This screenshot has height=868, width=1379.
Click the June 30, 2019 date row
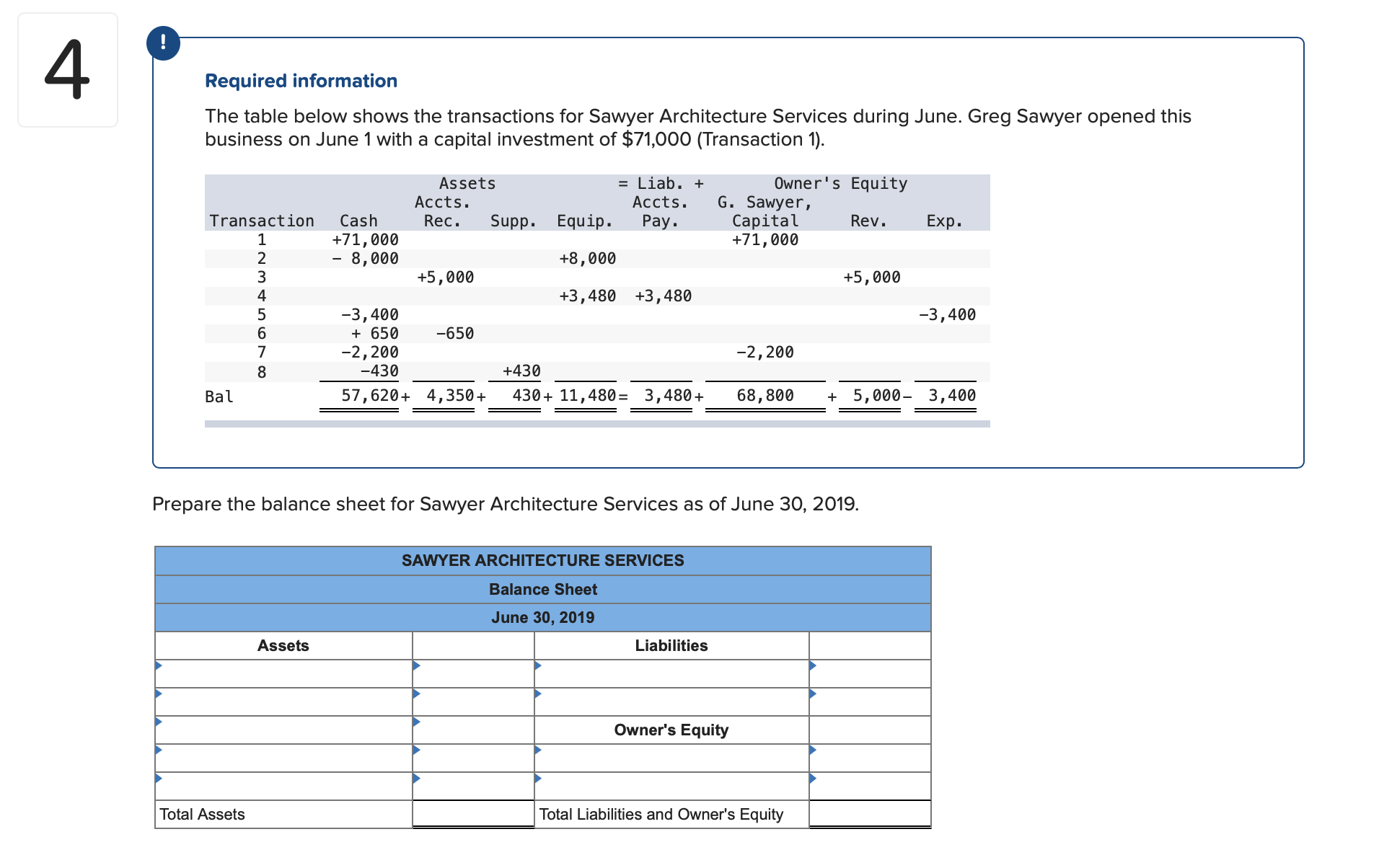click(543, 618)
